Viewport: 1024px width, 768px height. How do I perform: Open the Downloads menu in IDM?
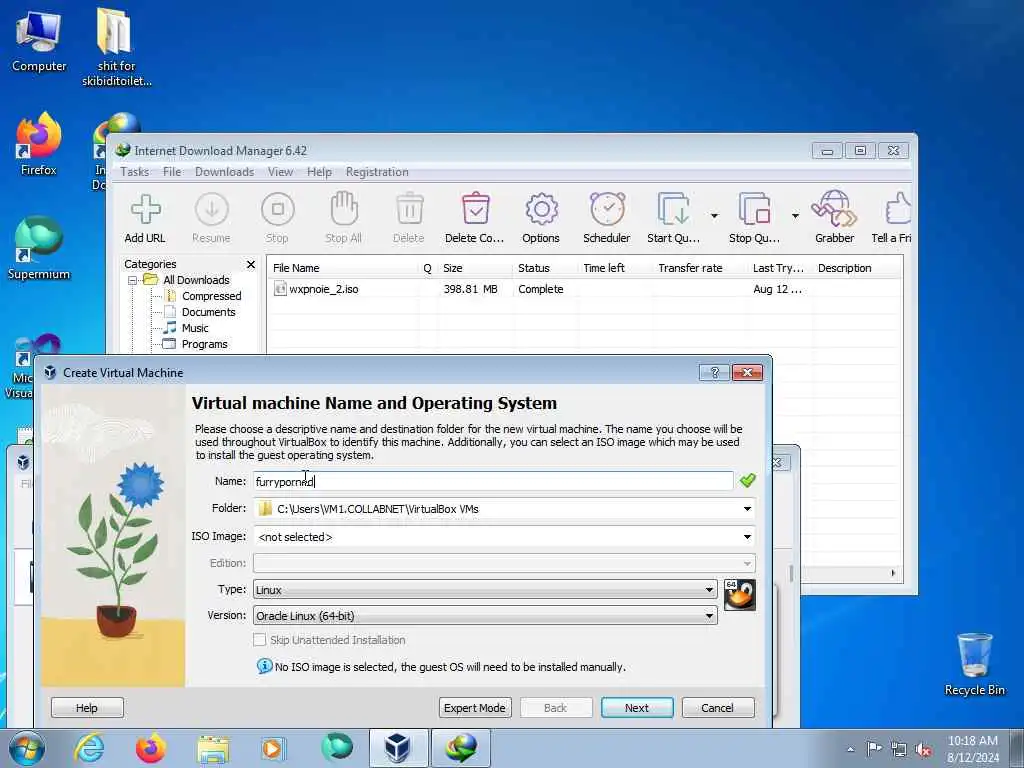224,172
